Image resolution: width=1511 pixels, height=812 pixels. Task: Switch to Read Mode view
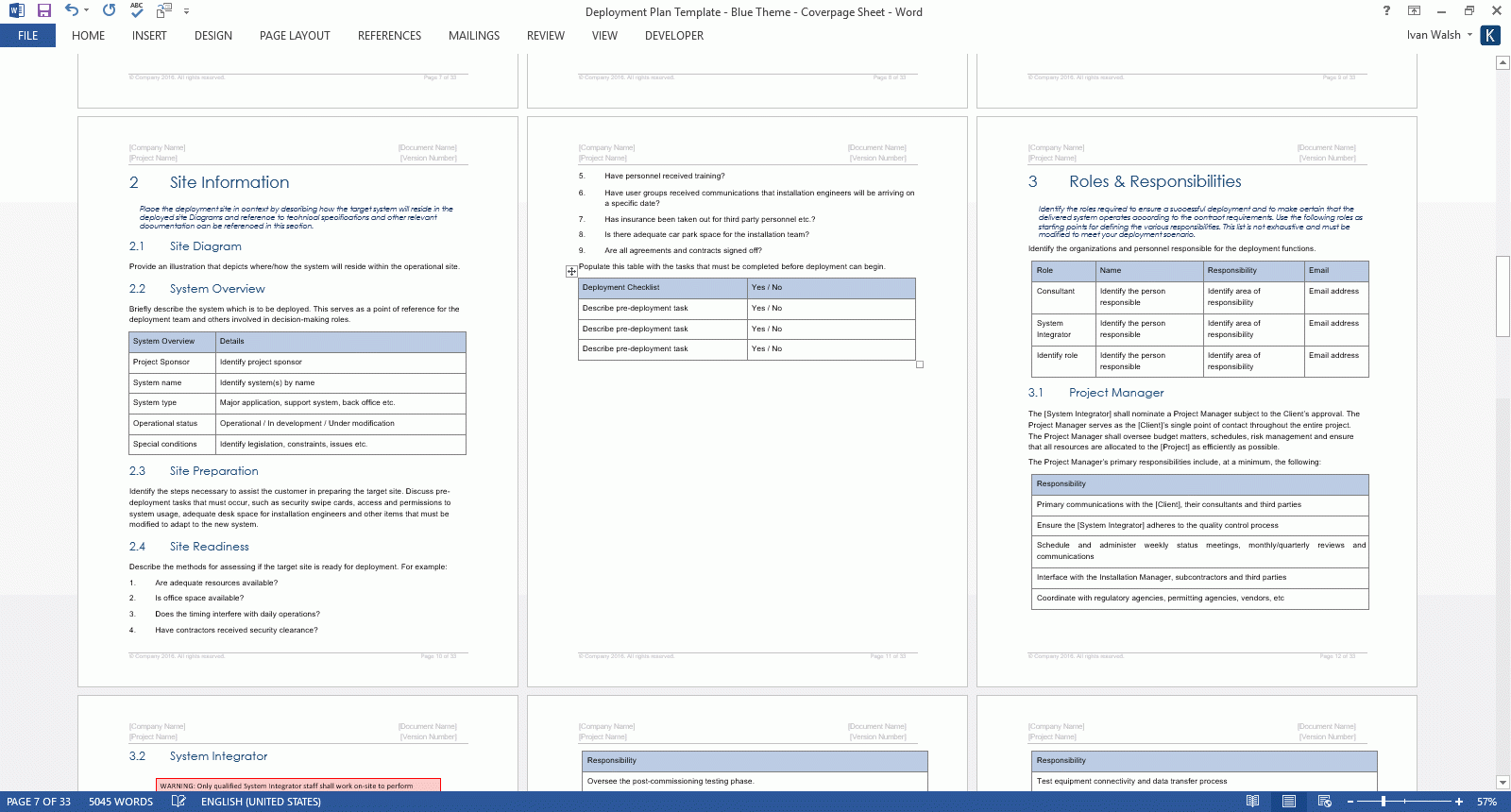pos(1252,801)
